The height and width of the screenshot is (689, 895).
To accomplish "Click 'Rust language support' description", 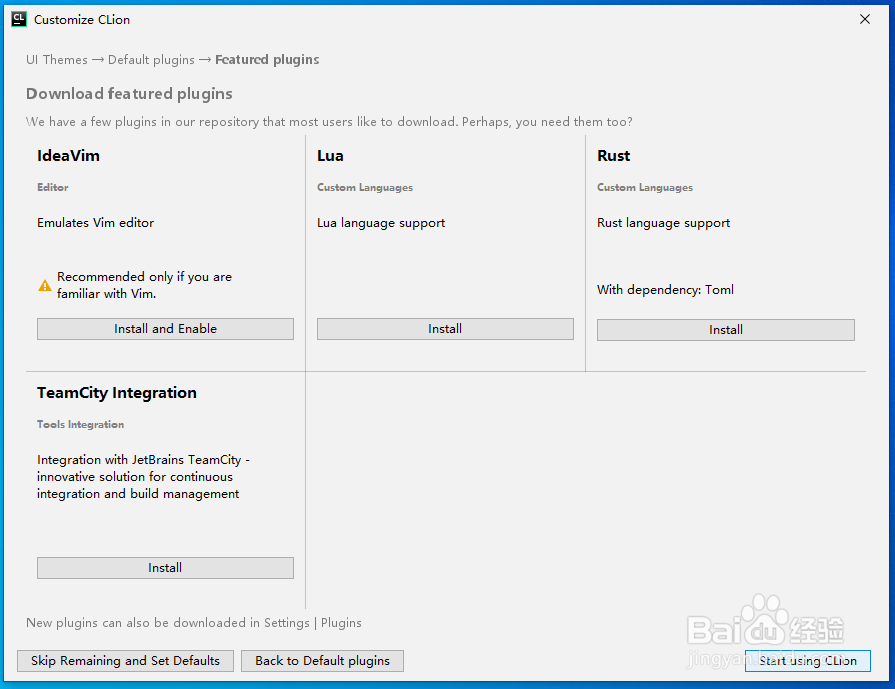I will coord(663,223).
